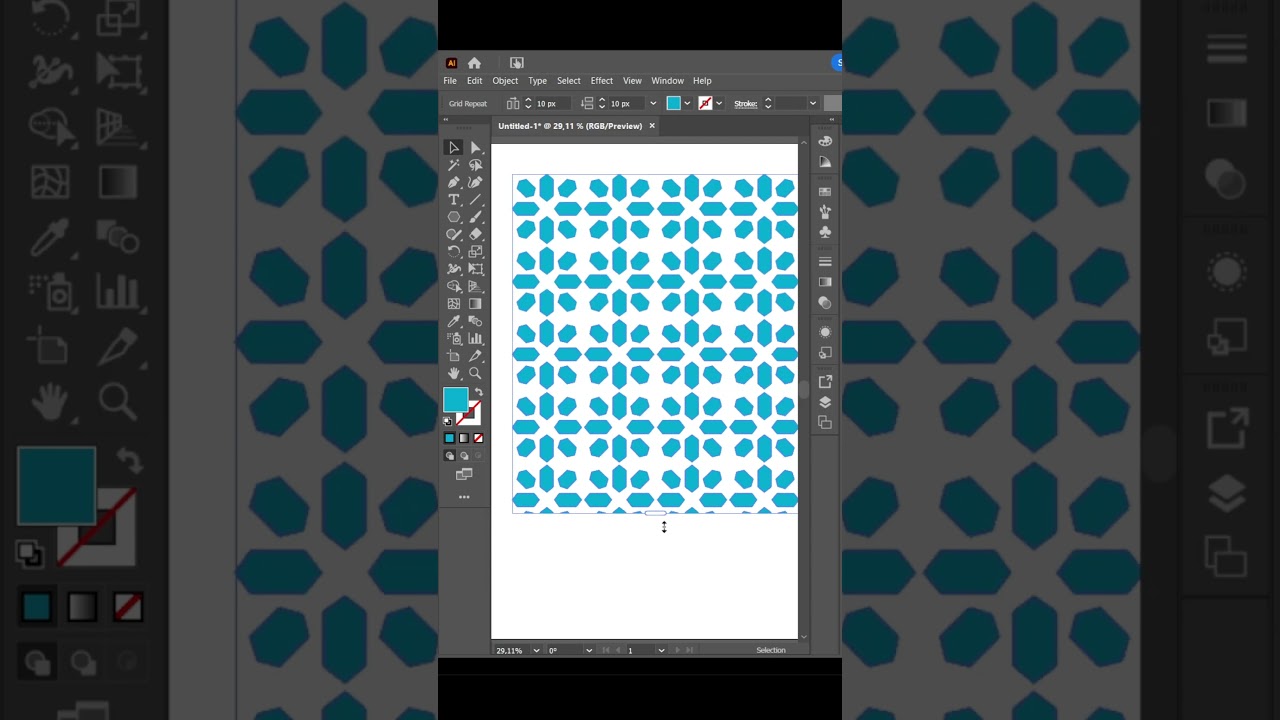
Task: Select the Eyedropper tool
Action: [x=454, y=321]
